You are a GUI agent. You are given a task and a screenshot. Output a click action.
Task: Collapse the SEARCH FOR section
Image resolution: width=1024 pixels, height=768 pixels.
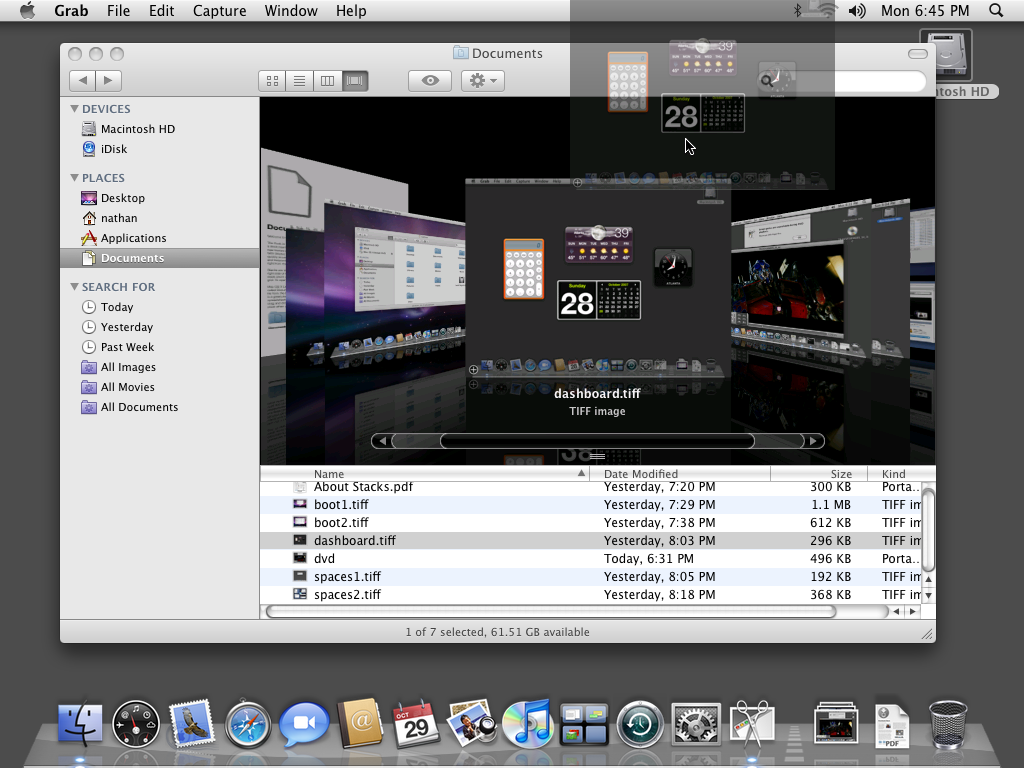coord(73,286)
